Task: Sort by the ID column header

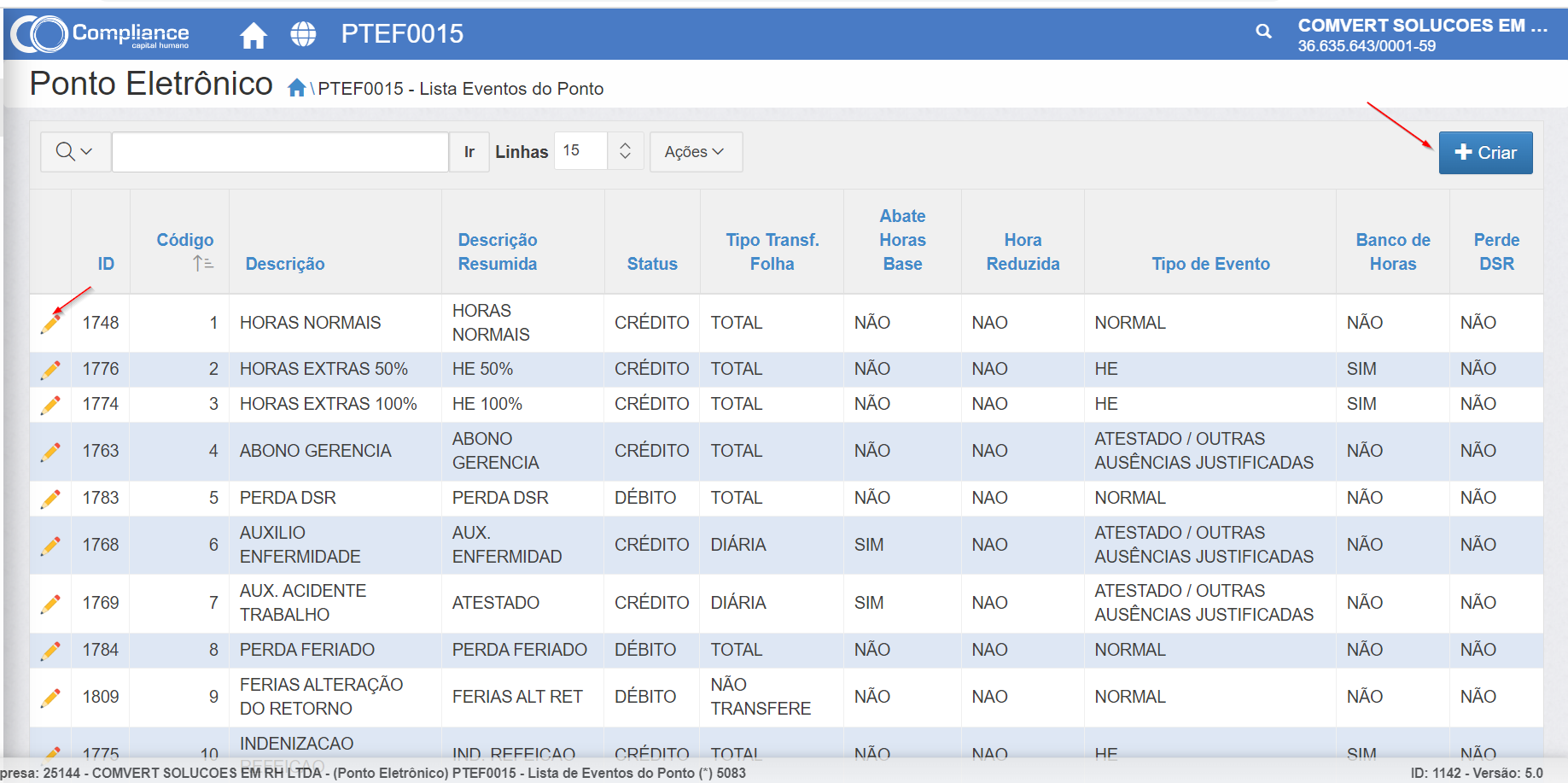Action: (106, 264)
